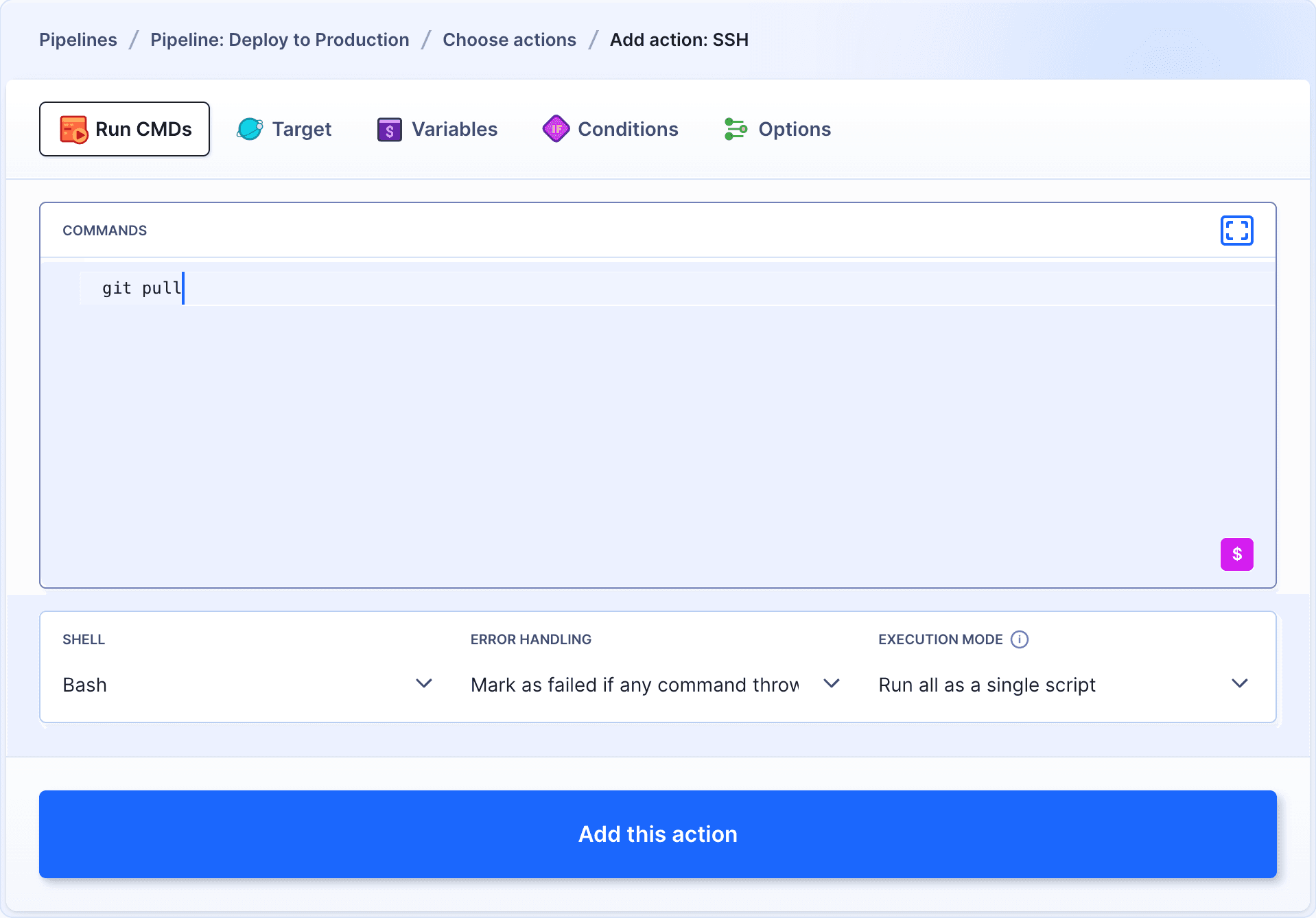Click chevron next to Run all as single script
The width and height of the screenshot is (1316, 918).
pyautogui.click(x=1239, y=684)
